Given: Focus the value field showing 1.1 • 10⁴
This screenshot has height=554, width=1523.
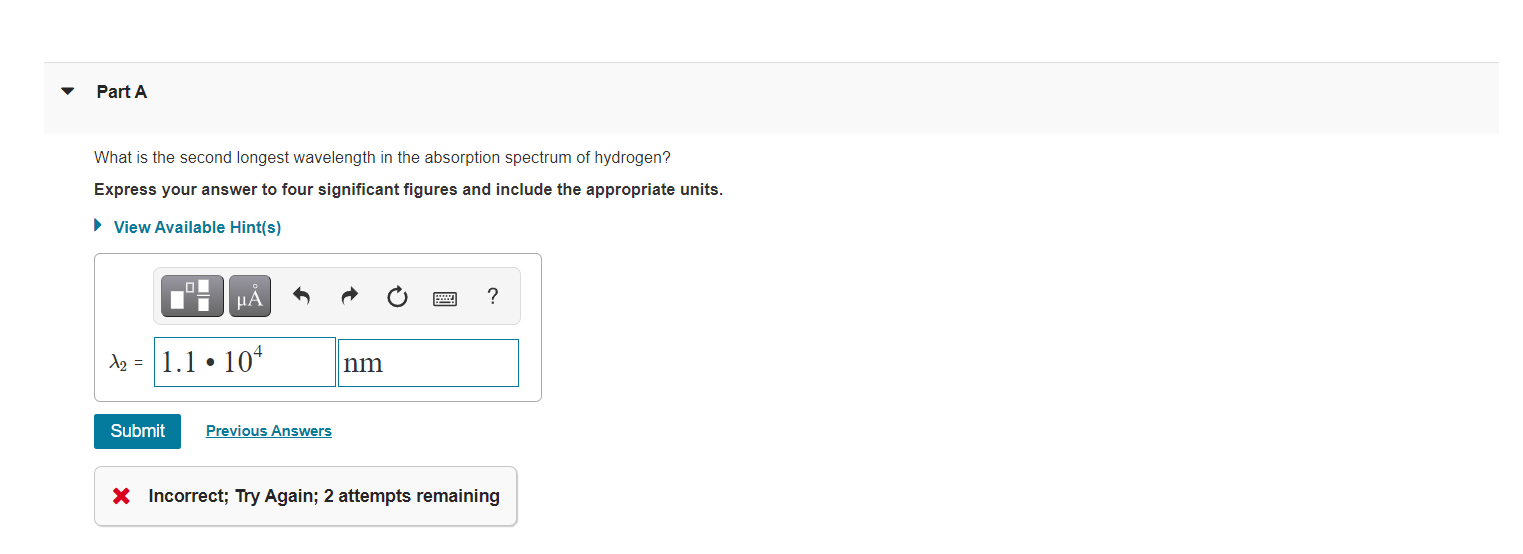Looking at the screenshot, I should click(246, 362).
